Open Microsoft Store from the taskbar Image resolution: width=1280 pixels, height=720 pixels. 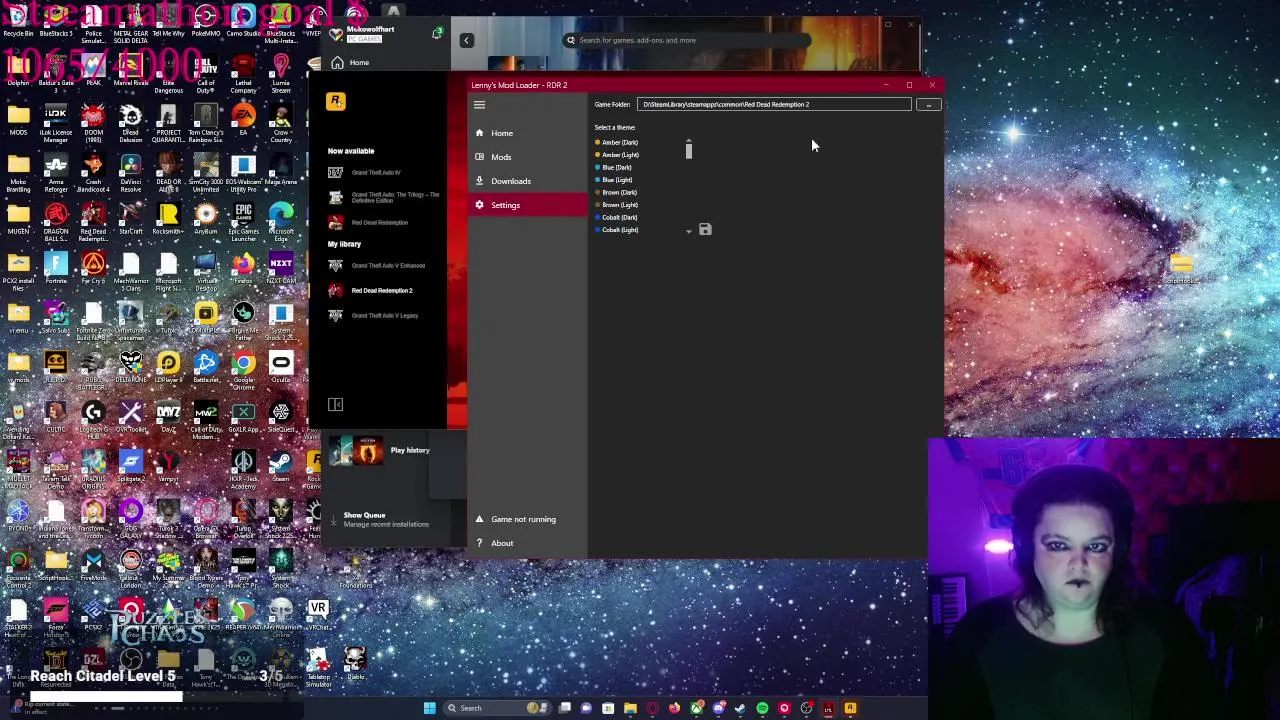pos(608,708)
